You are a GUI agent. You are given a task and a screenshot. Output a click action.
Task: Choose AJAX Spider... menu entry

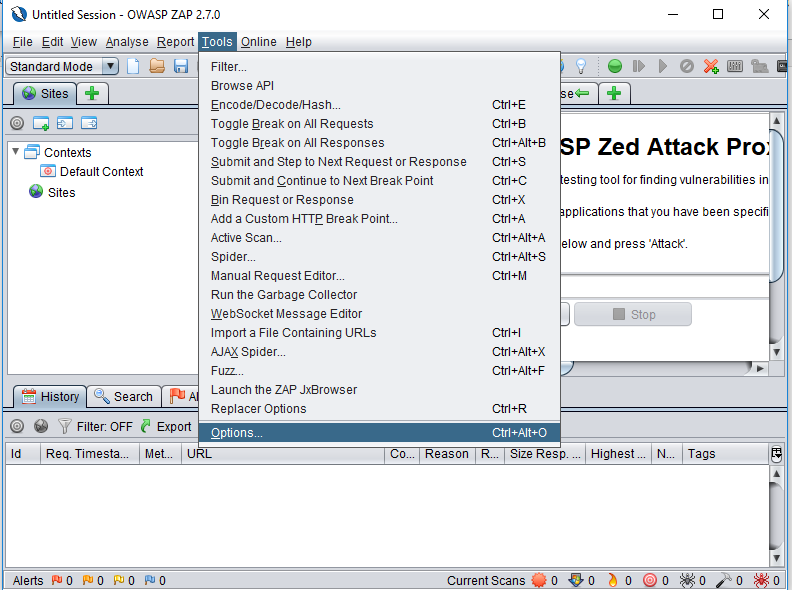click(x=379, y=352)
